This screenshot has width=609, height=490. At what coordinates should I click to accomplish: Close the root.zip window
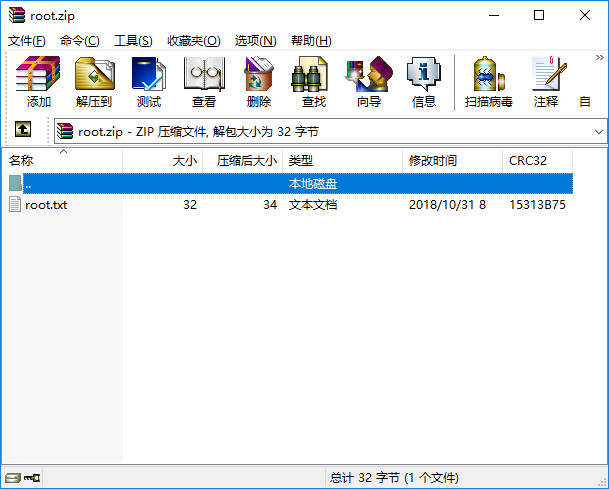click(x=585, y=16)
